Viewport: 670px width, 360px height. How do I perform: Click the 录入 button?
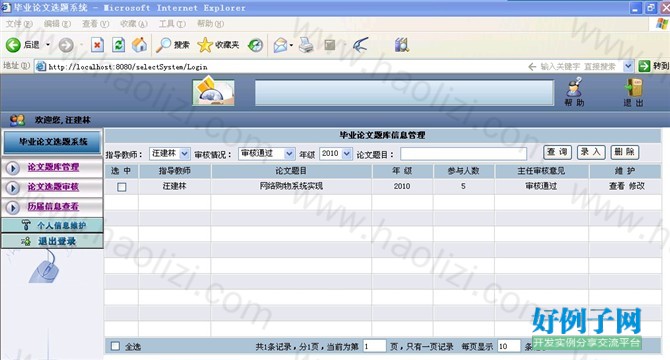591,152
